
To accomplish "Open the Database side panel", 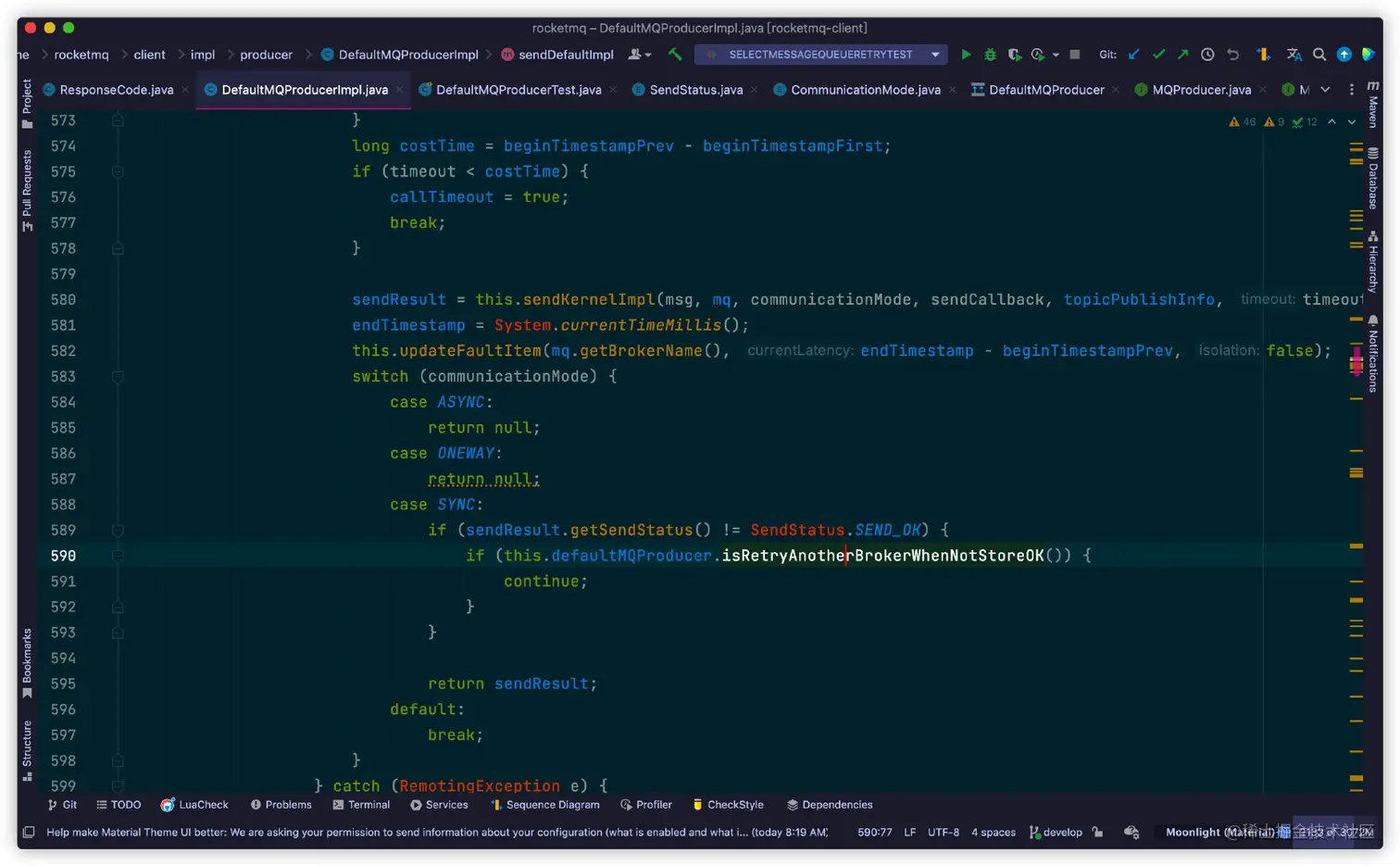I will tap(1373, 178).
